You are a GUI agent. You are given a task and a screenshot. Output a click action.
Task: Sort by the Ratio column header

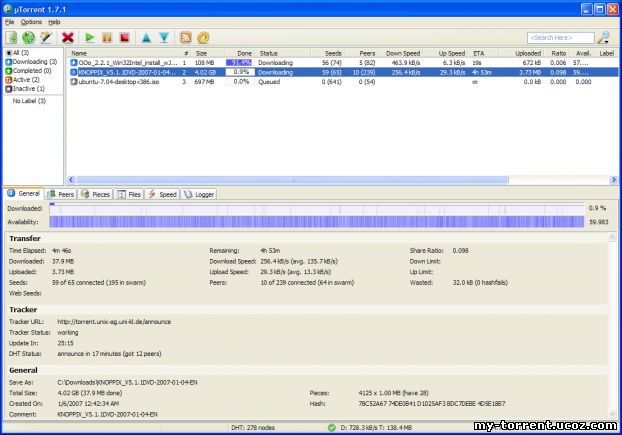click(556, 53)
